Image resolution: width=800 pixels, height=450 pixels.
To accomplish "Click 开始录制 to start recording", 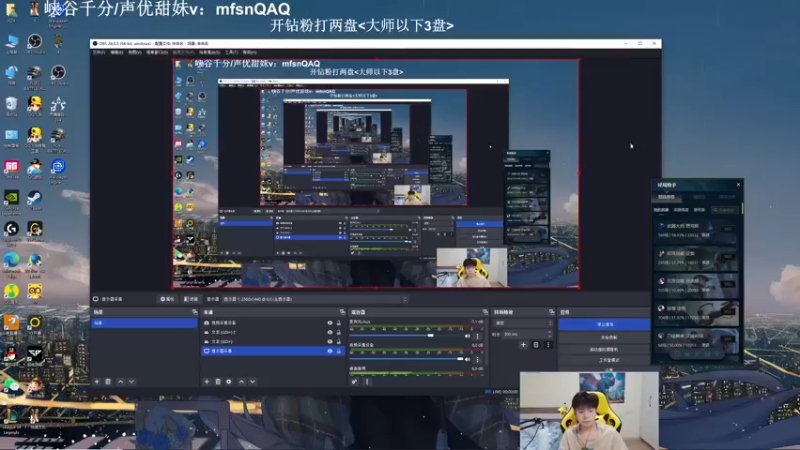I will [605, 337].
